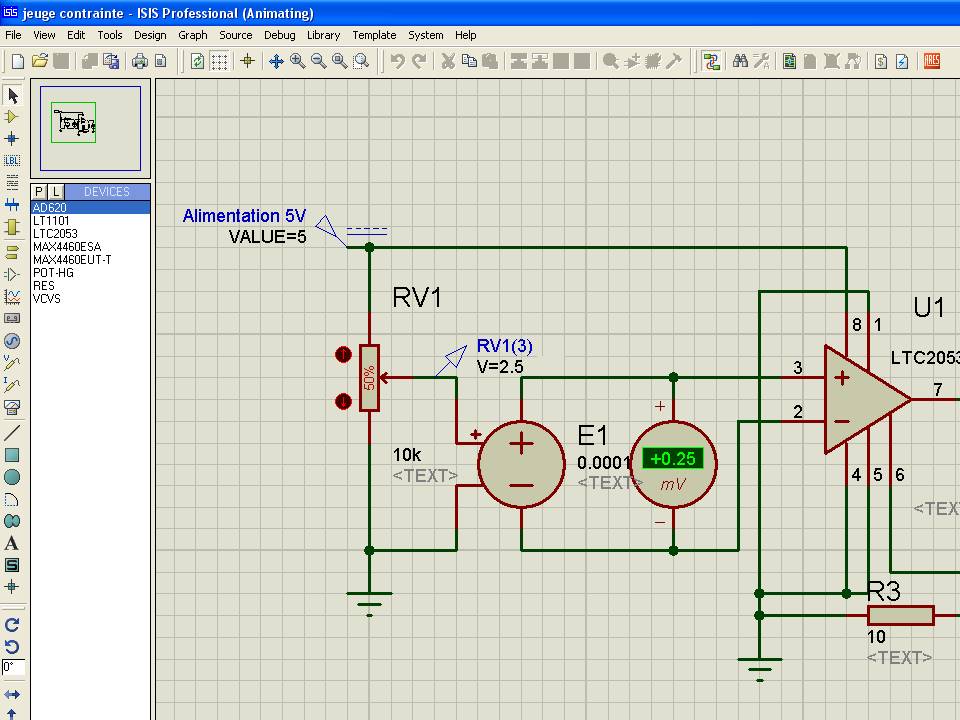The width and height of the screenshot is (960, 720).
Task: Select the Voltage Probe tool
Action: coord(12,363)
